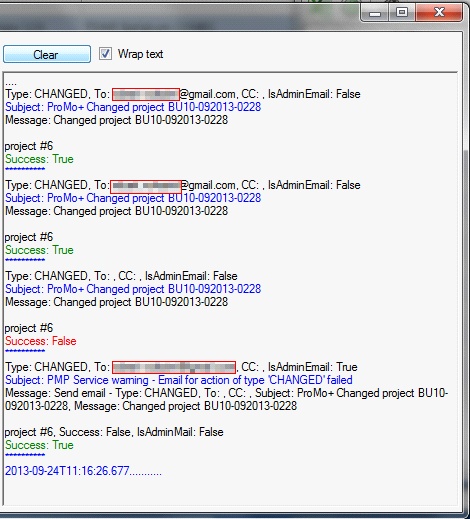Click the blurred admin email address
Viewport: 470px width, 519px height.
[174, 367]
